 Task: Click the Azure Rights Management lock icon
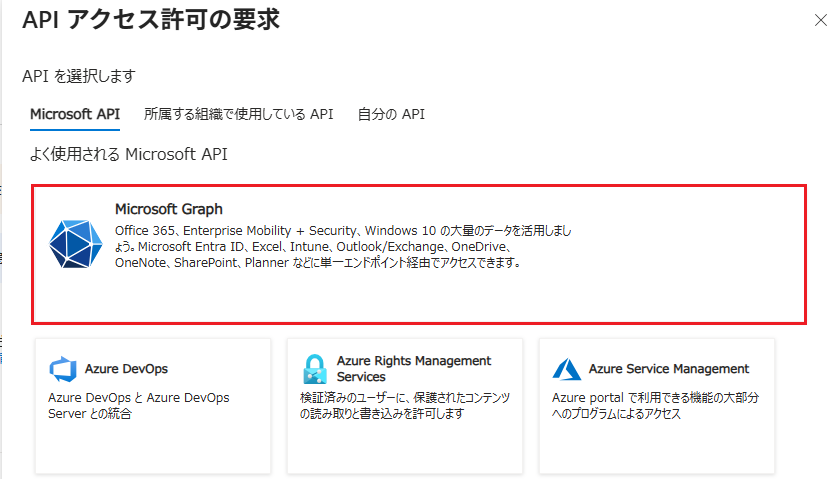click(x=315, y=369)
